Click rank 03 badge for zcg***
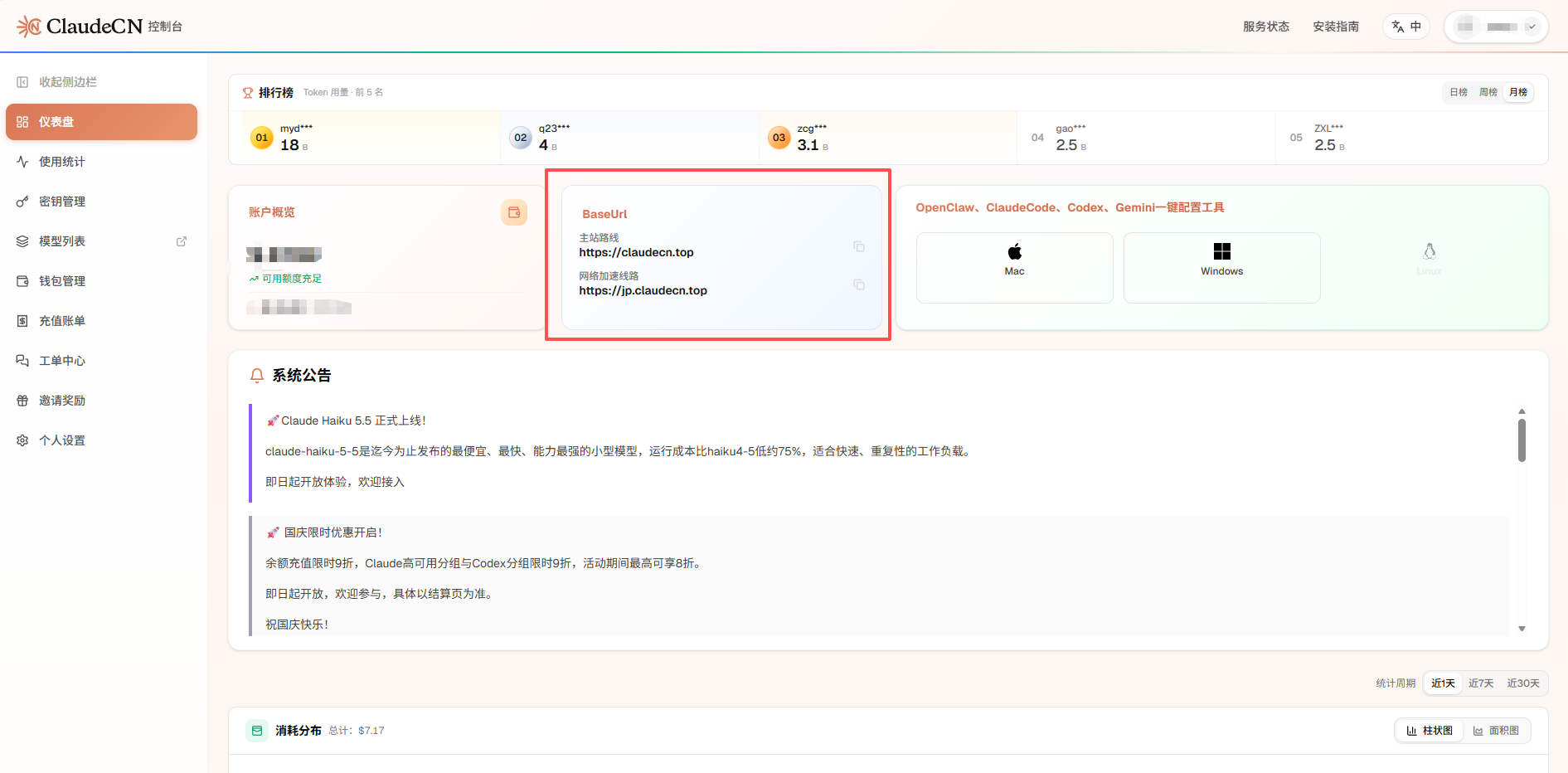 [x=779, y=138]
